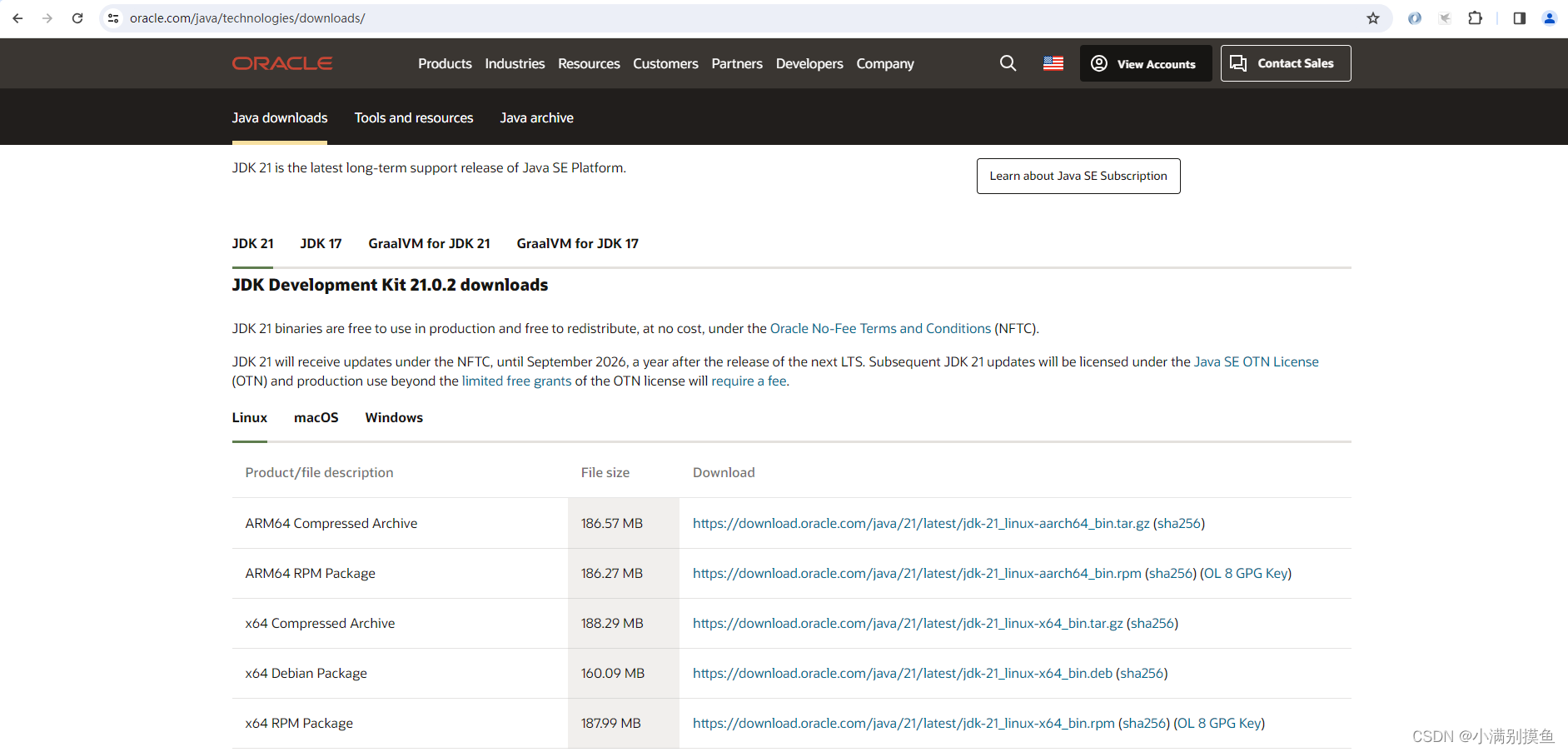This screenshot has height=752, width=1568.
Task: Toggle the browser side panel icon
Action: 1519,18
